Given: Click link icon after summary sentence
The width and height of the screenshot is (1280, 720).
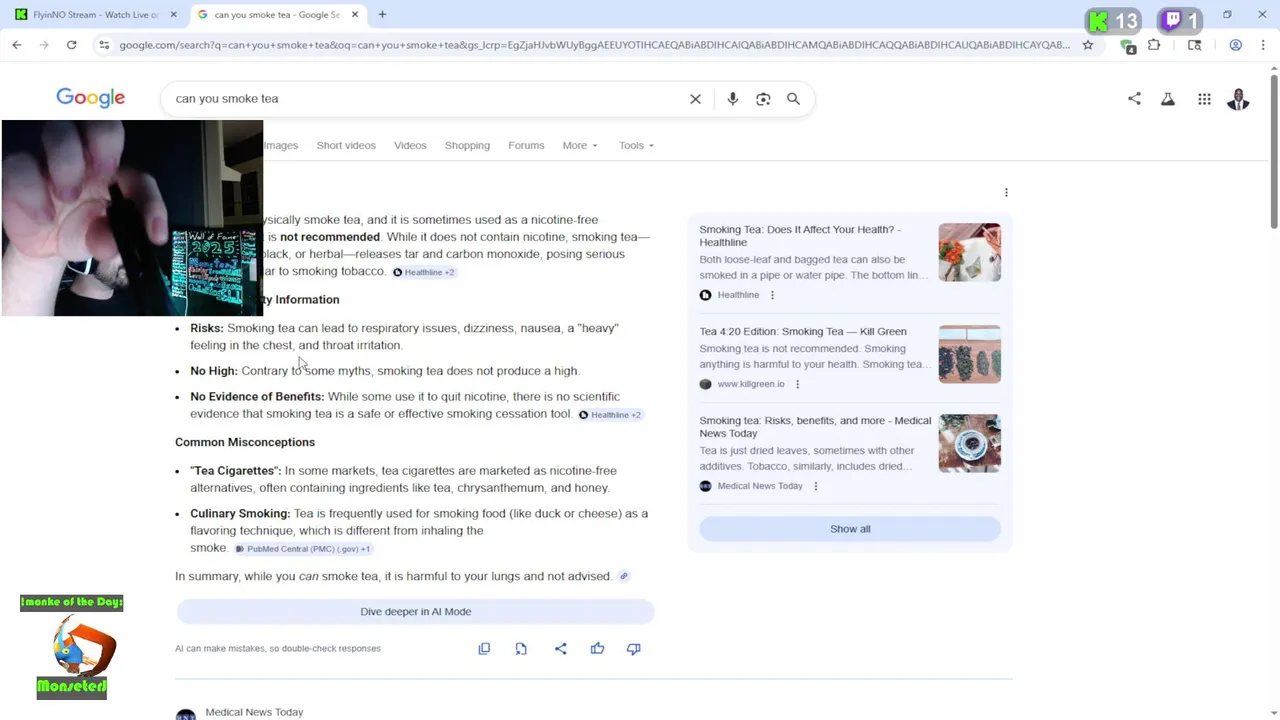Looking at the screenshot, I should click(623, 576).
